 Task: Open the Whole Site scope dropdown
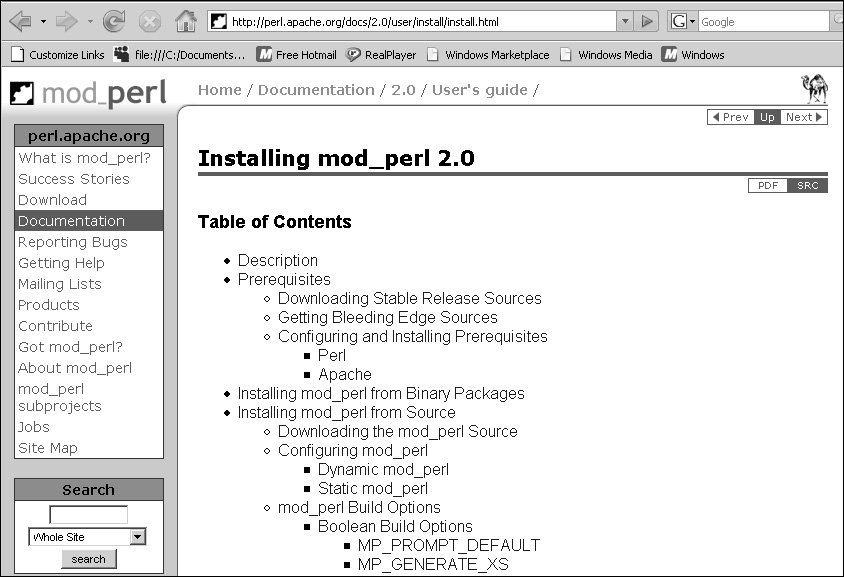(x=88, y=537)
